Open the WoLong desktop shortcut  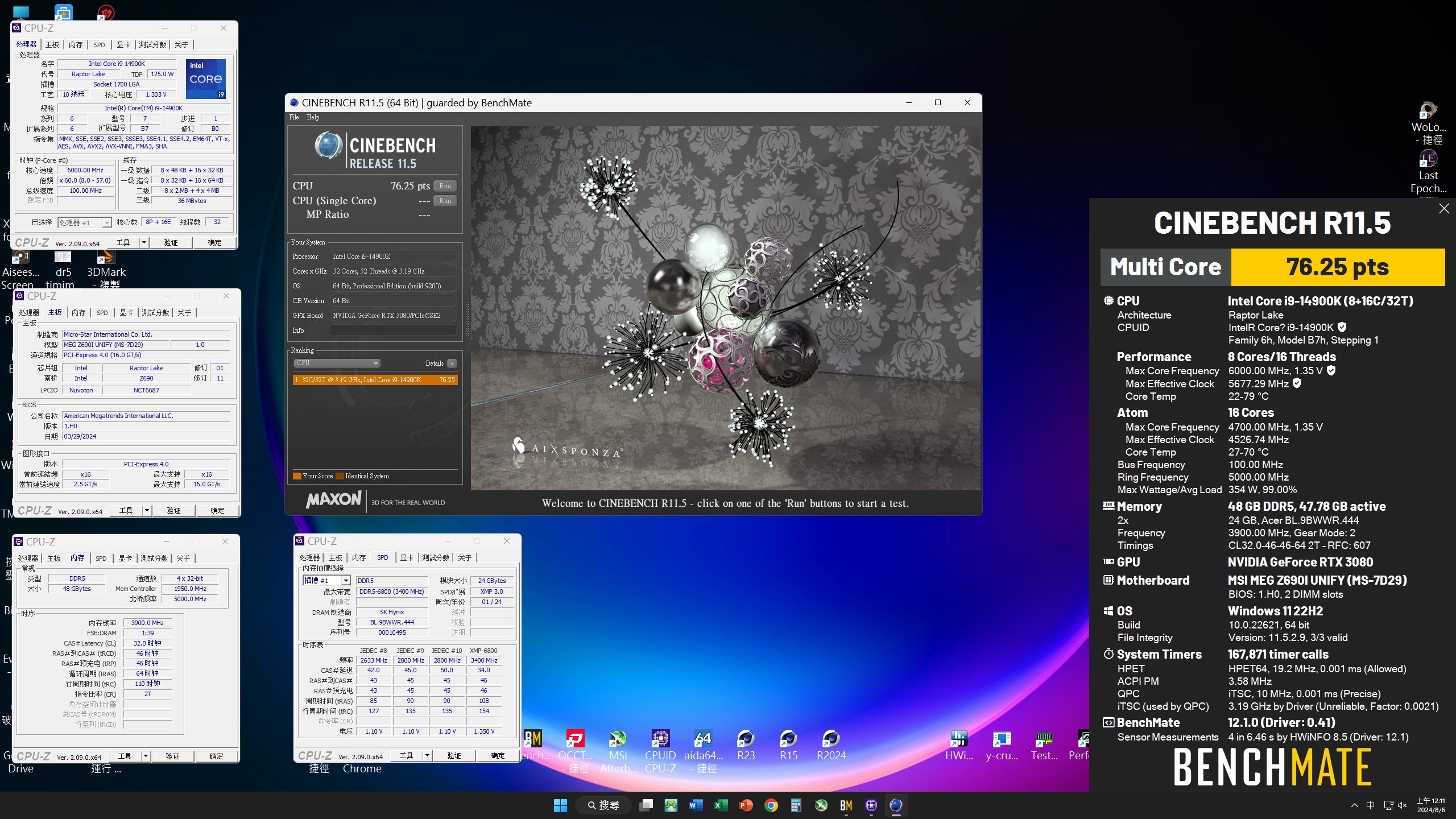pos(1428,122)
